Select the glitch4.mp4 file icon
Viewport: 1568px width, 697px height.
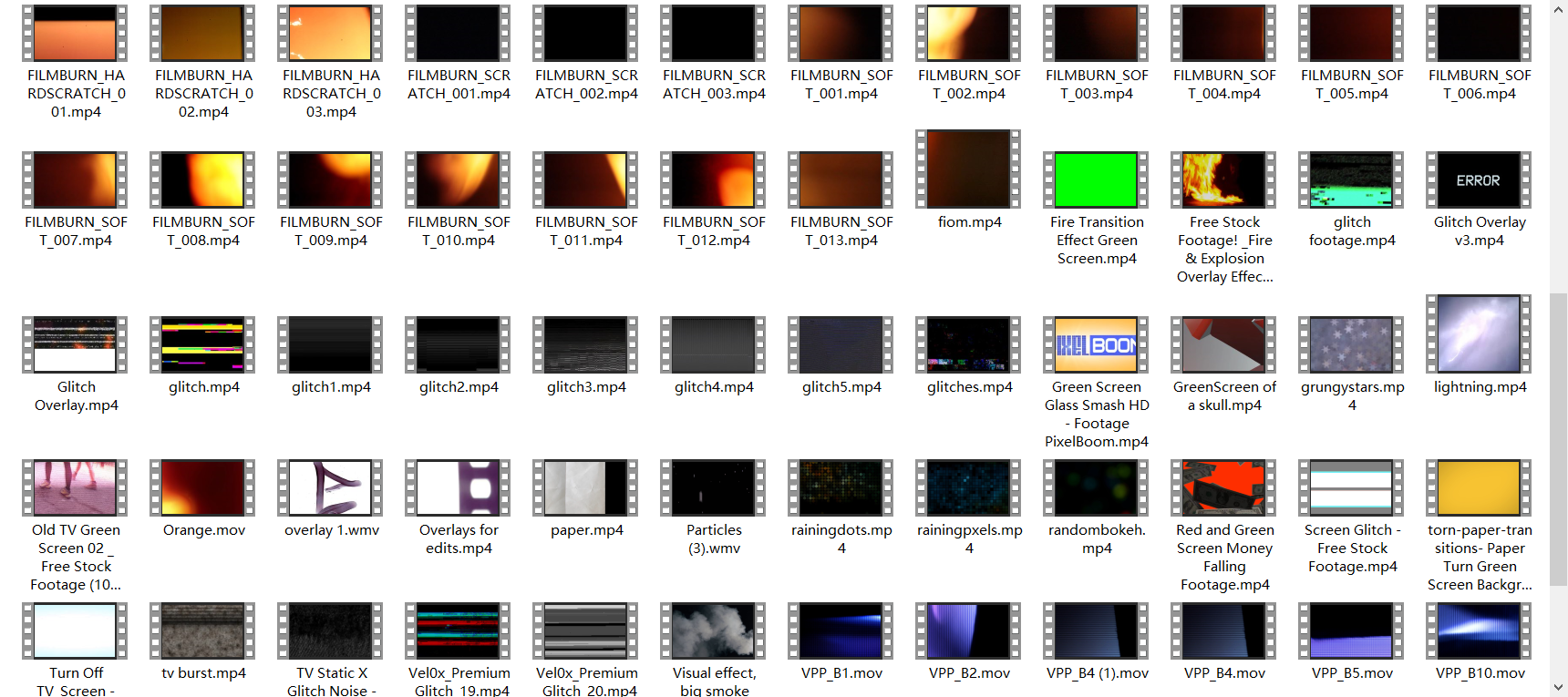[713, 345]
